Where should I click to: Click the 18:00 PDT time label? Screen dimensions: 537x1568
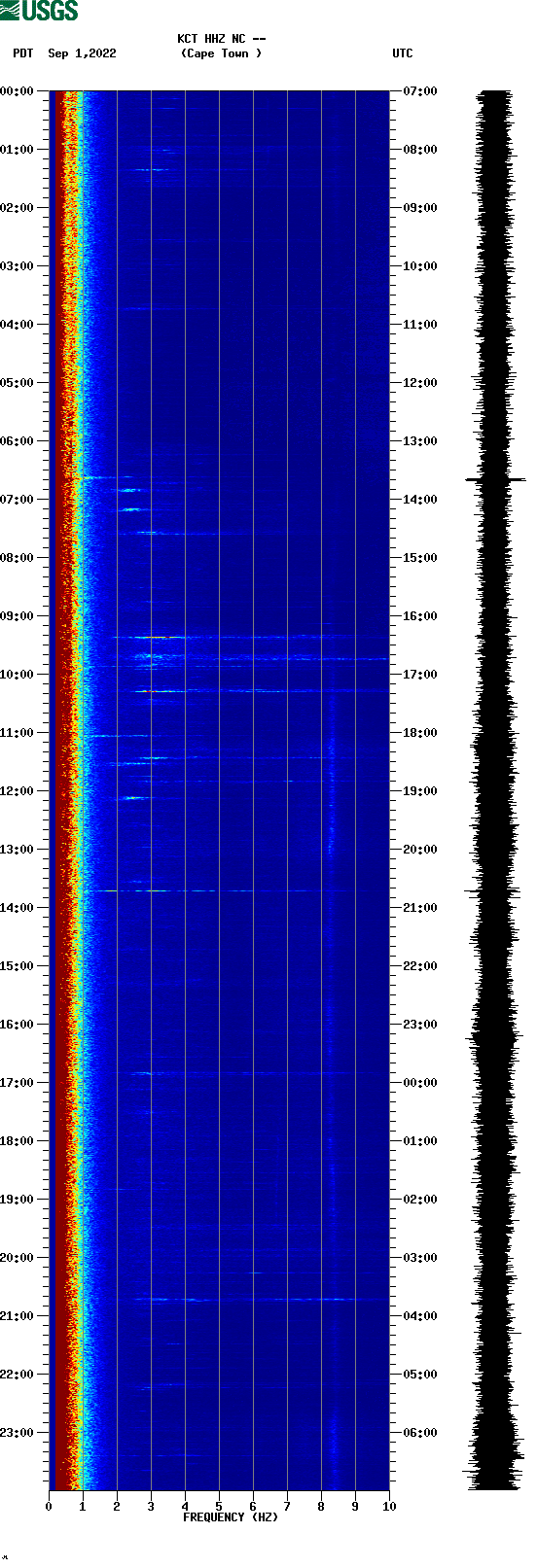[x=17, y=1141]
